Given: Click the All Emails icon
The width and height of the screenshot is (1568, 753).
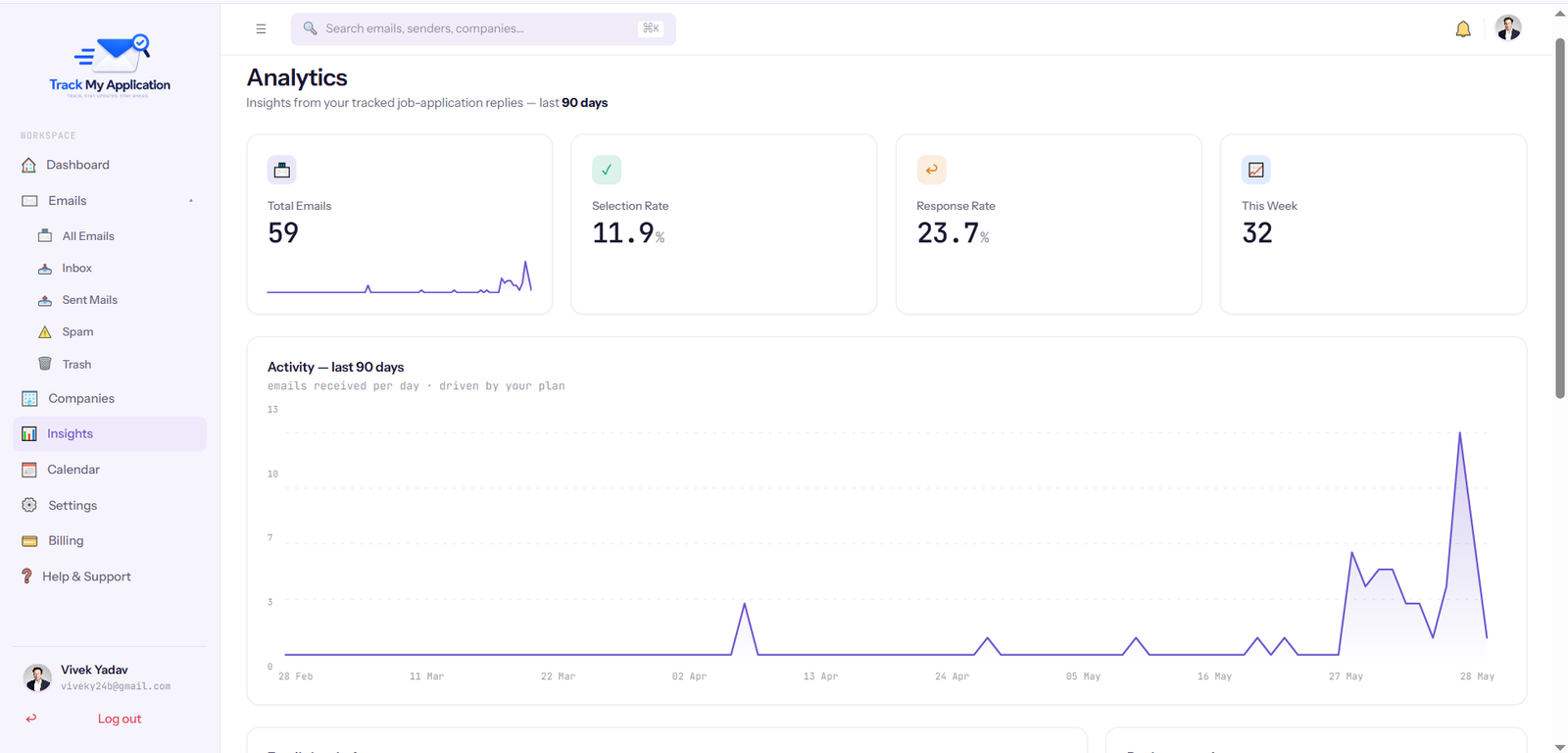Looking at the screenshot, I should coord(45,236).
